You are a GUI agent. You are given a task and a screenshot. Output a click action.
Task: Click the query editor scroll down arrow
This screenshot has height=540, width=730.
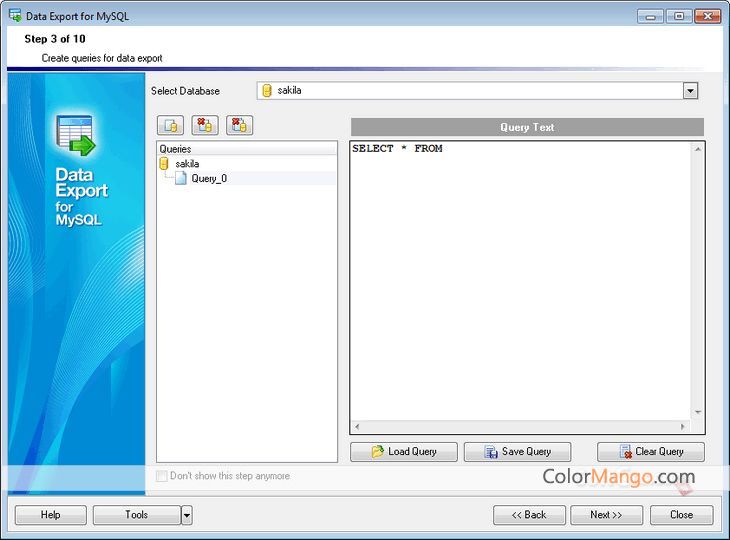pos(697,412)
